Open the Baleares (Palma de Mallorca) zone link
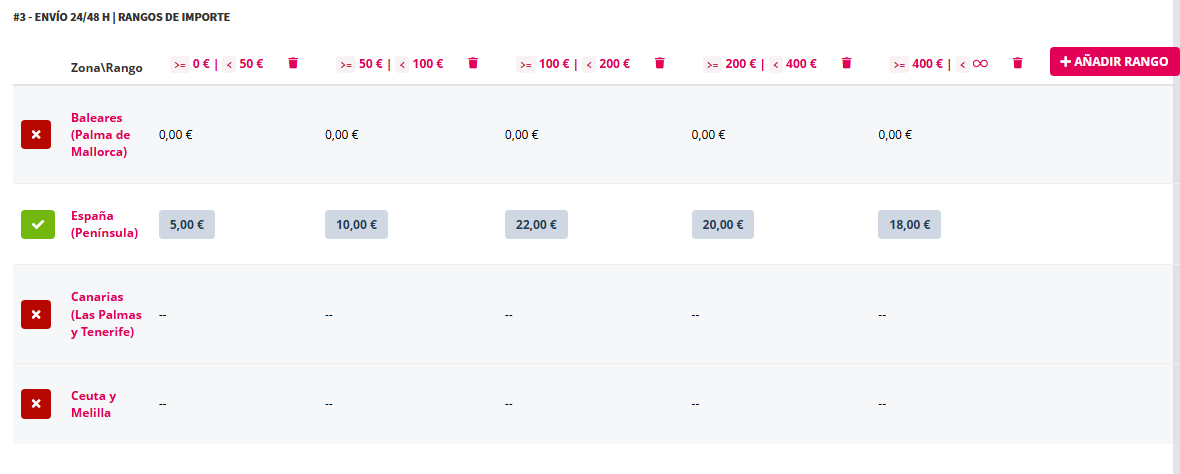The image size is (1180, 474). (100, 135)
